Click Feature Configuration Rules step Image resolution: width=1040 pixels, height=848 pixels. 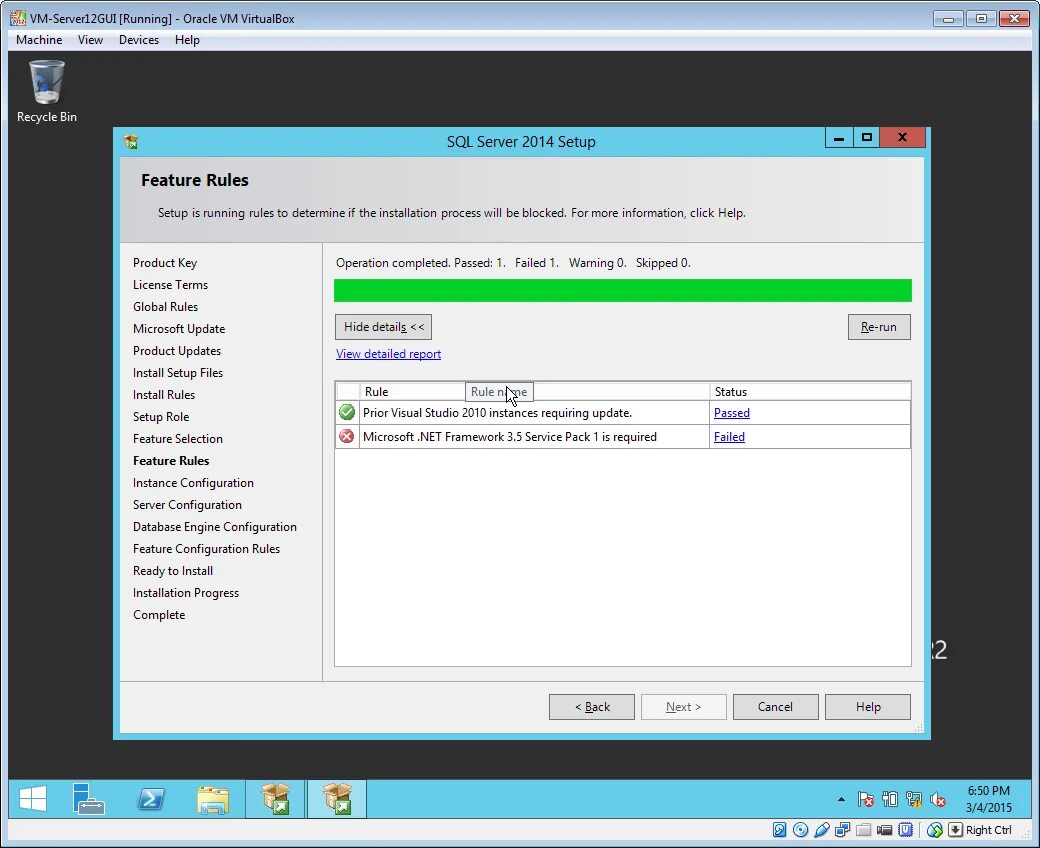[x=206, y=548]
